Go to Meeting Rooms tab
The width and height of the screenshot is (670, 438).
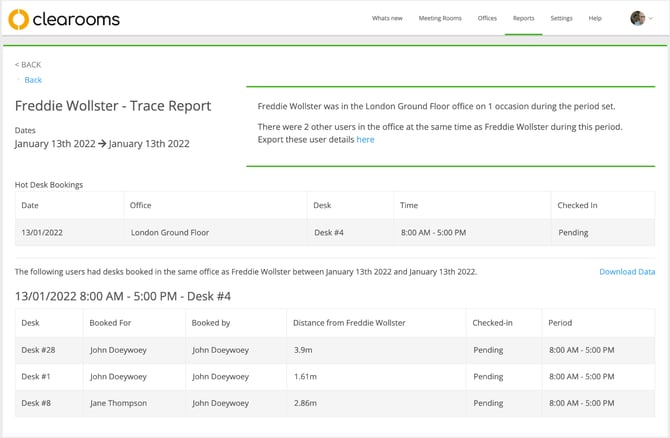[x=439, y=18]
